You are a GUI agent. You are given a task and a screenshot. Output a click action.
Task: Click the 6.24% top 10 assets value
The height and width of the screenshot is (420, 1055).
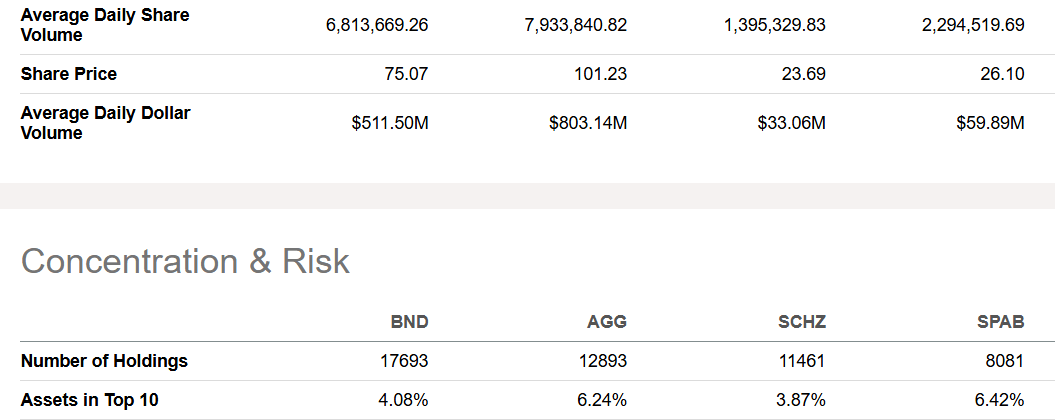pyautogui.click(x=603, y=400)
